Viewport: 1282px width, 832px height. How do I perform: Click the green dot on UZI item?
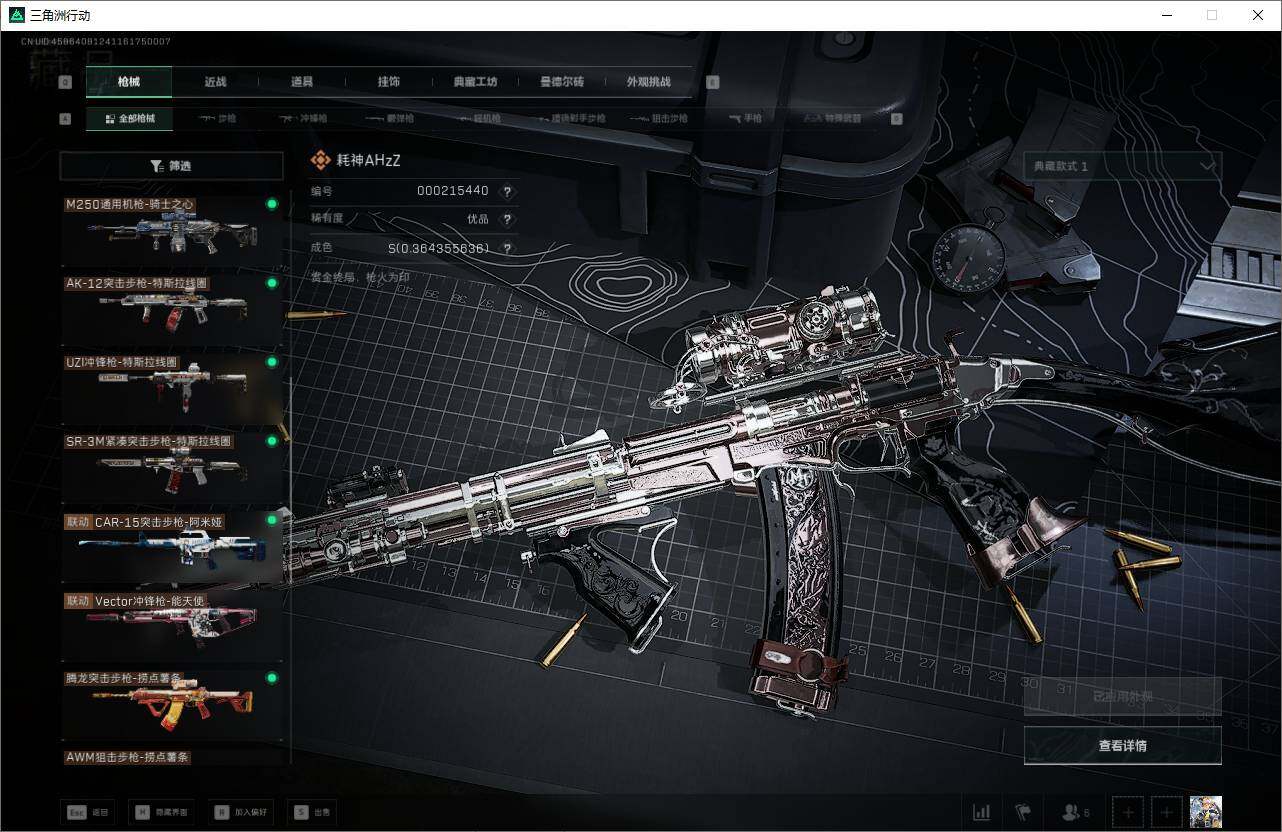coord(271,362)
